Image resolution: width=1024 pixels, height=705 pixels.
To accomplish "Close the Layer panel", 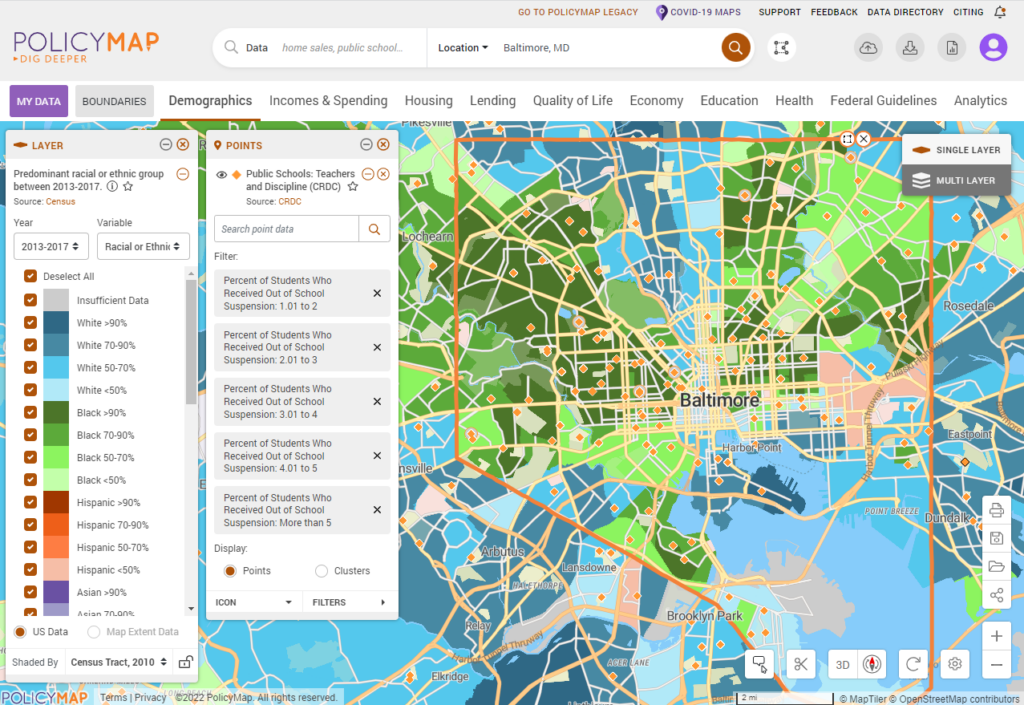I will [183, 145].
